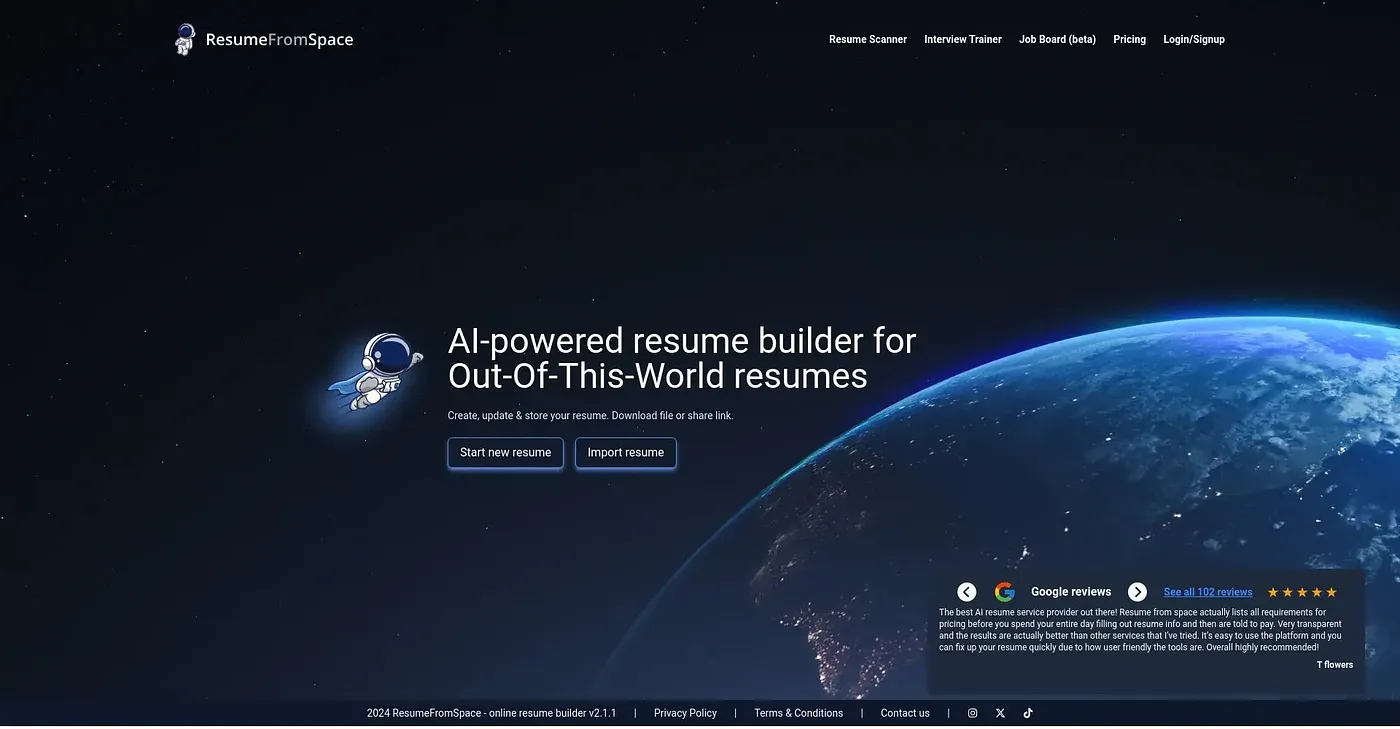Open the Privacy Policy link
The width and height of the screenshot is (1400, 729).
click(685, 713)
